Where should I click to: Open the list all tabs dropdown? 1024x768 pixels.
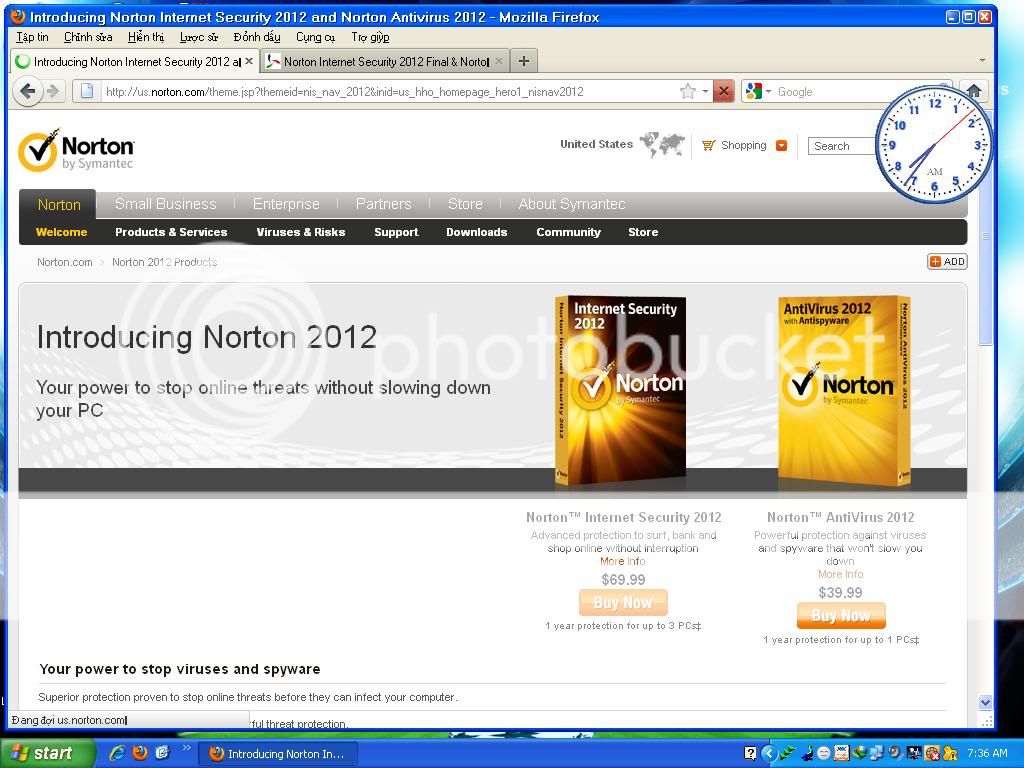pos(982,61)
